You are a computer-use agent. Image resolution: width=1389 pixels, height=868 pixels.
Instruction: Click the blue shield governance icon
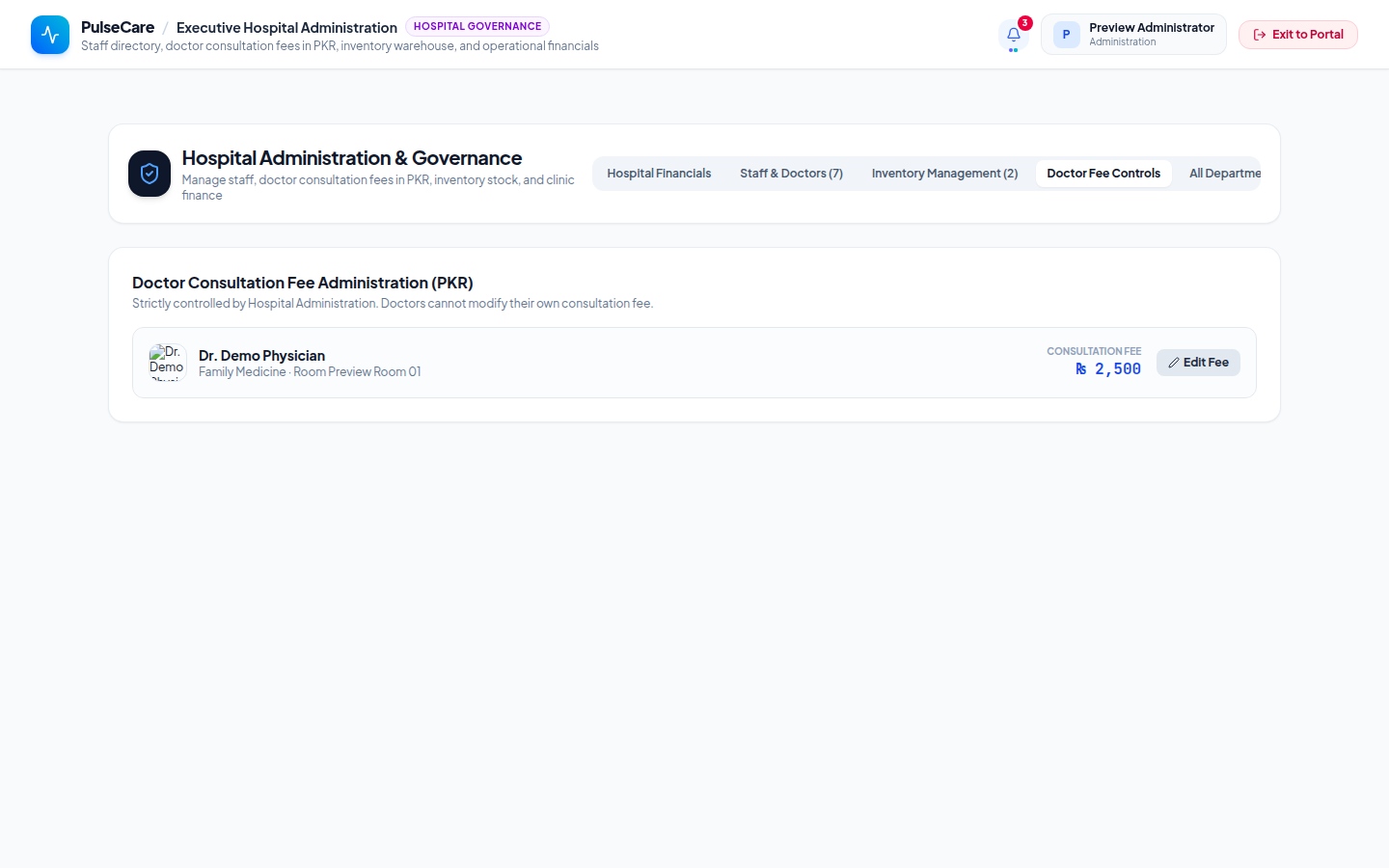point(150,174)
